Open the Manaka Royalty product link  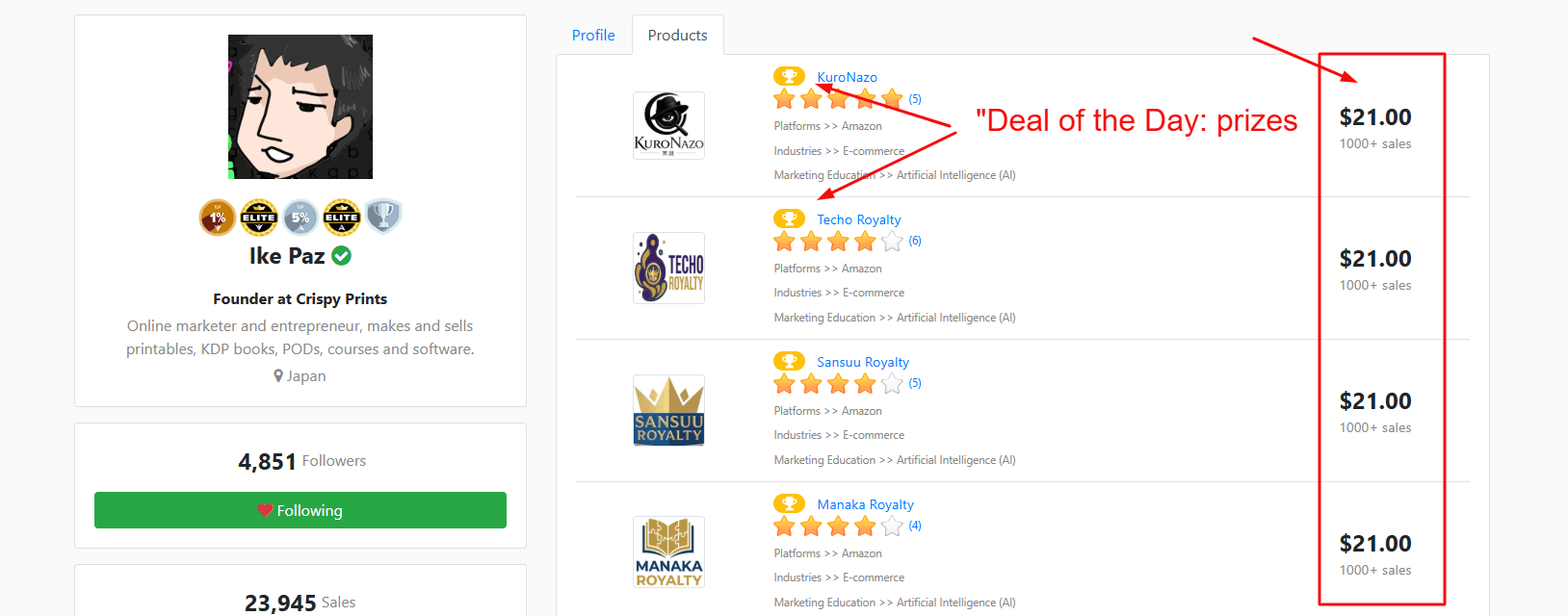[x=865, y=504]
